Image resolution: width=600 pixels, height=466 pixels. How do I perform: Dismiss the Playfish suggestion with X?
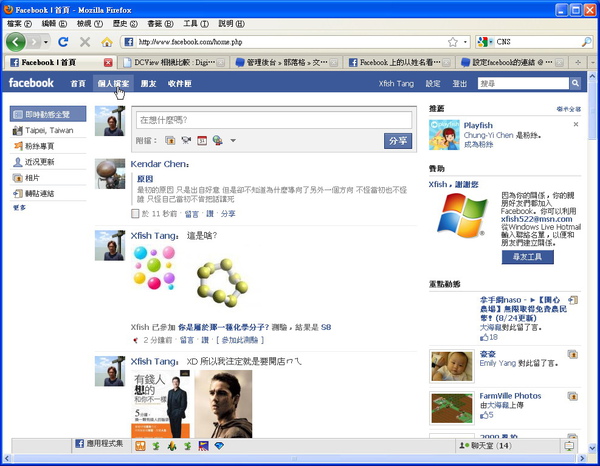pyautogui.click(x=576, y=124)
